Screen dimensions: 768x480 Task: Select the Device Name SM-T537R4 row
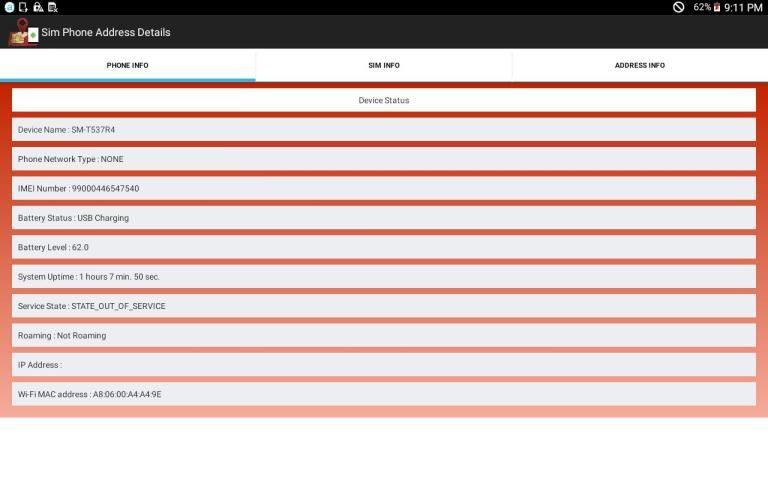point(384,130)
